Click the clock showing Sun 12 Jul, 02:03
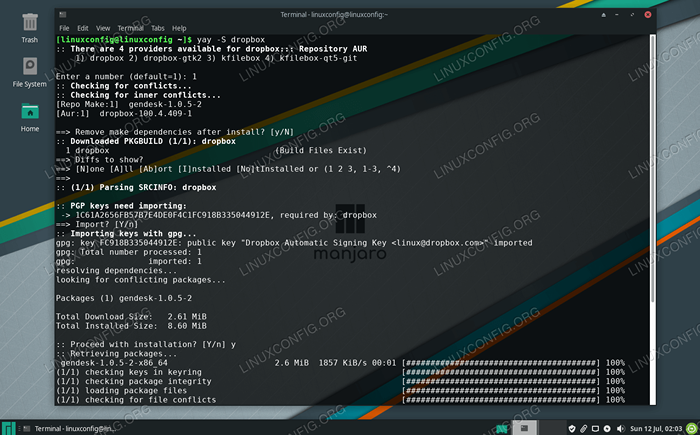 click(656, 429)
